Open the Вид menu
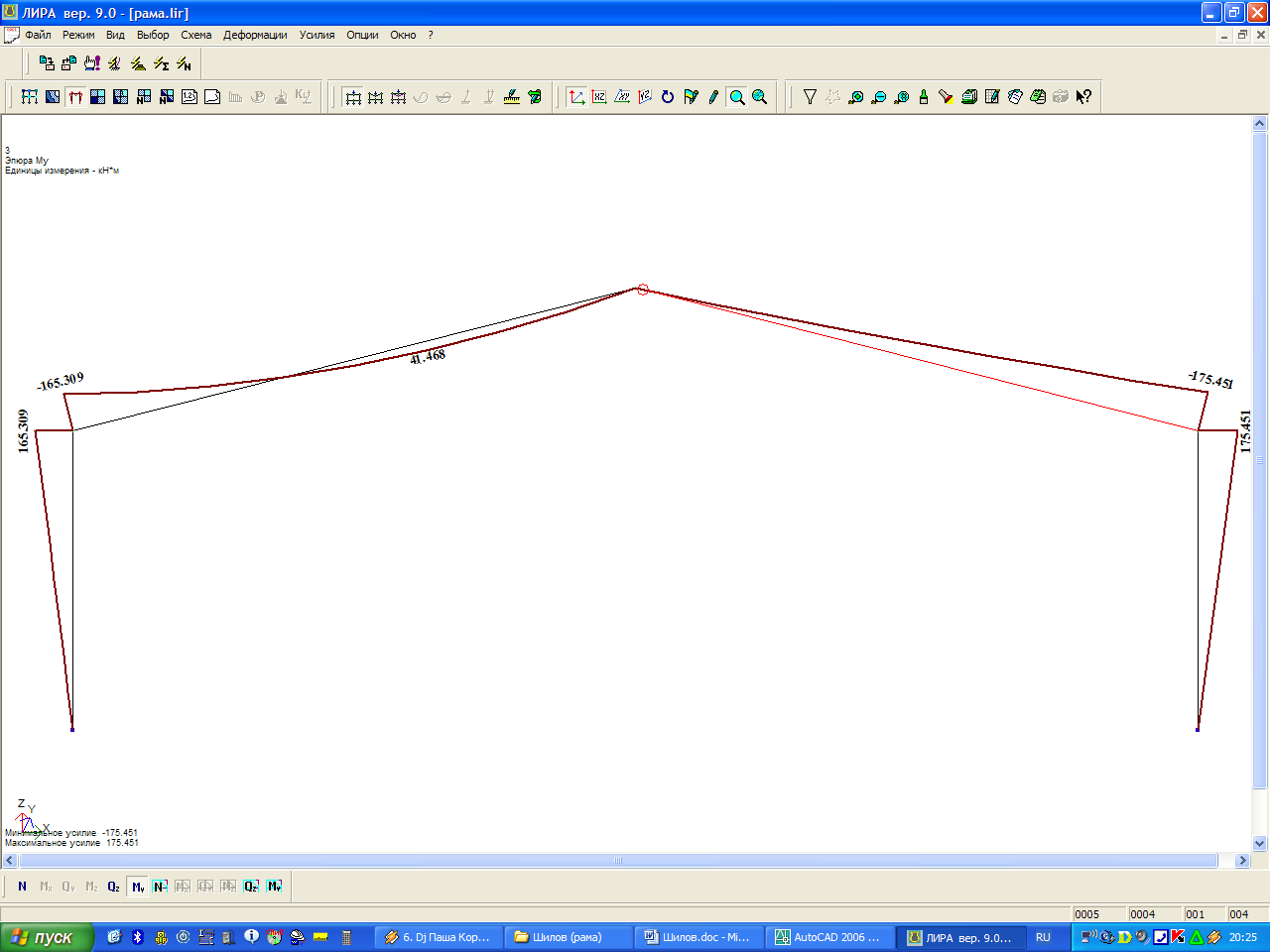Viewport: 1270px width, 952px height. (x=115, y=35)
